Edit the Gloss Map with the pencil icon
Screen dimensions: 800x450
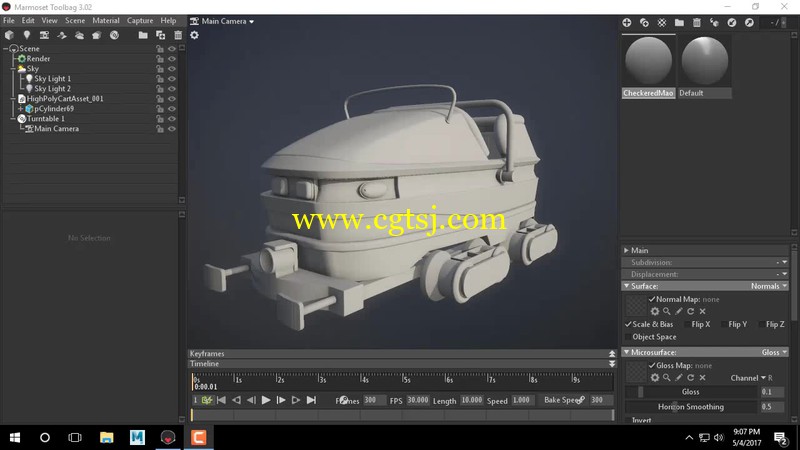point(679,378)
